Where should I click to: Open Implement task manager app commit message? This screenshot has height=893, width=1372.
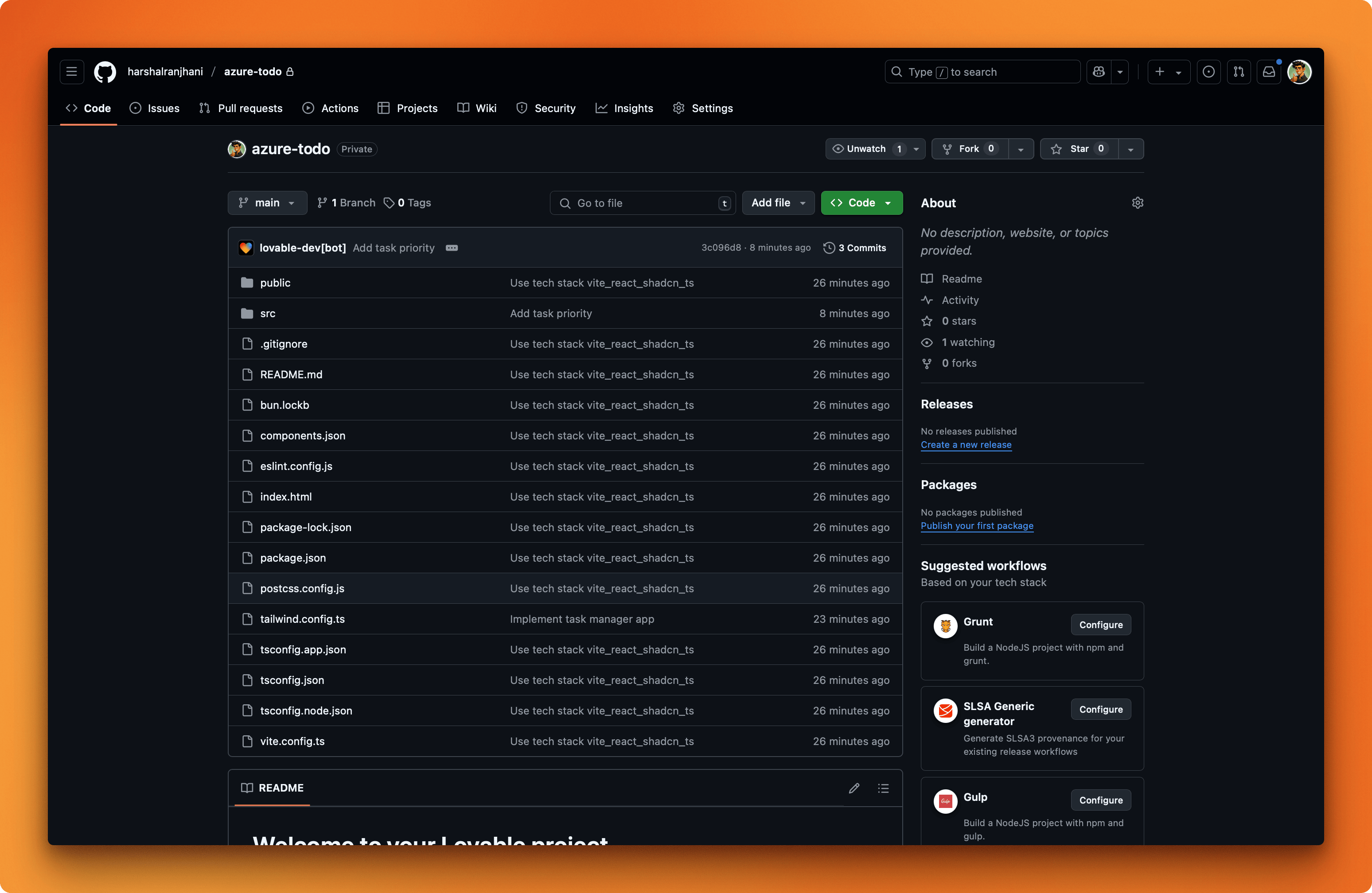coord(582,619)
